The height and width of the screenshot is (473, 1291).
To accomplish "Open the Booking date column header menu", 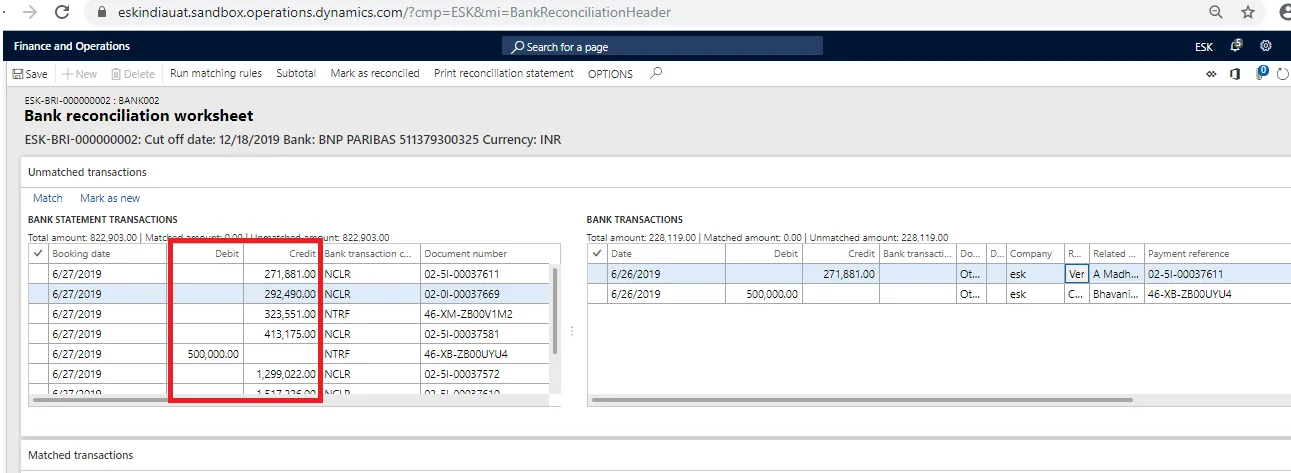I will click(x=107, y=254).
